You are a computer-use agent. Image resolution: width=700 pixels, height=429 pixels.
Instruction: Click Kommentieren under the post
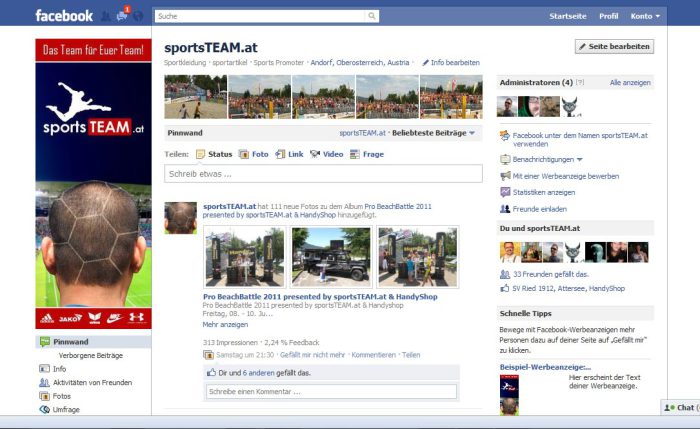[374, 355]
